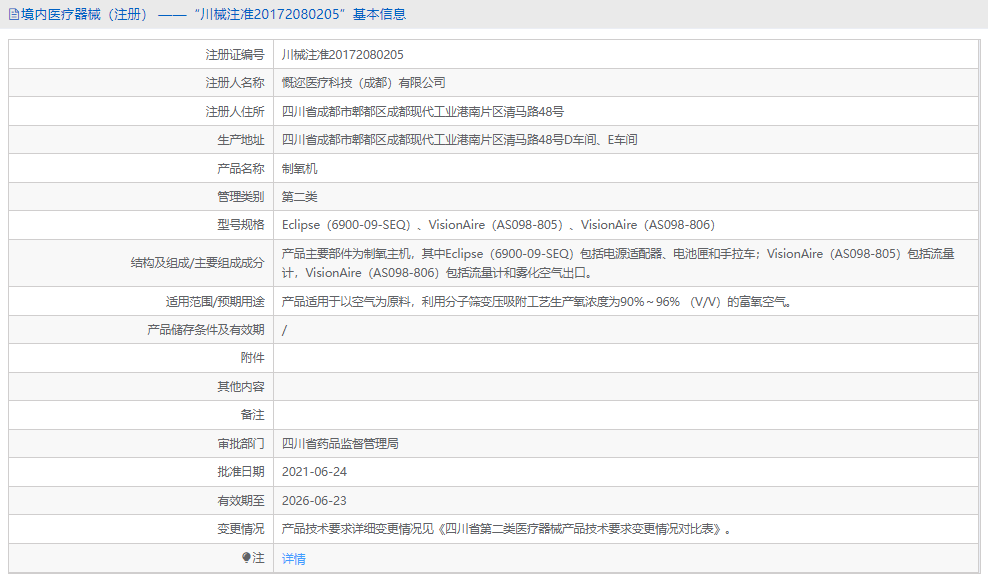Click the lightbulb icon beside 注
Screen dimensions: 988x578
coord(246,558)
